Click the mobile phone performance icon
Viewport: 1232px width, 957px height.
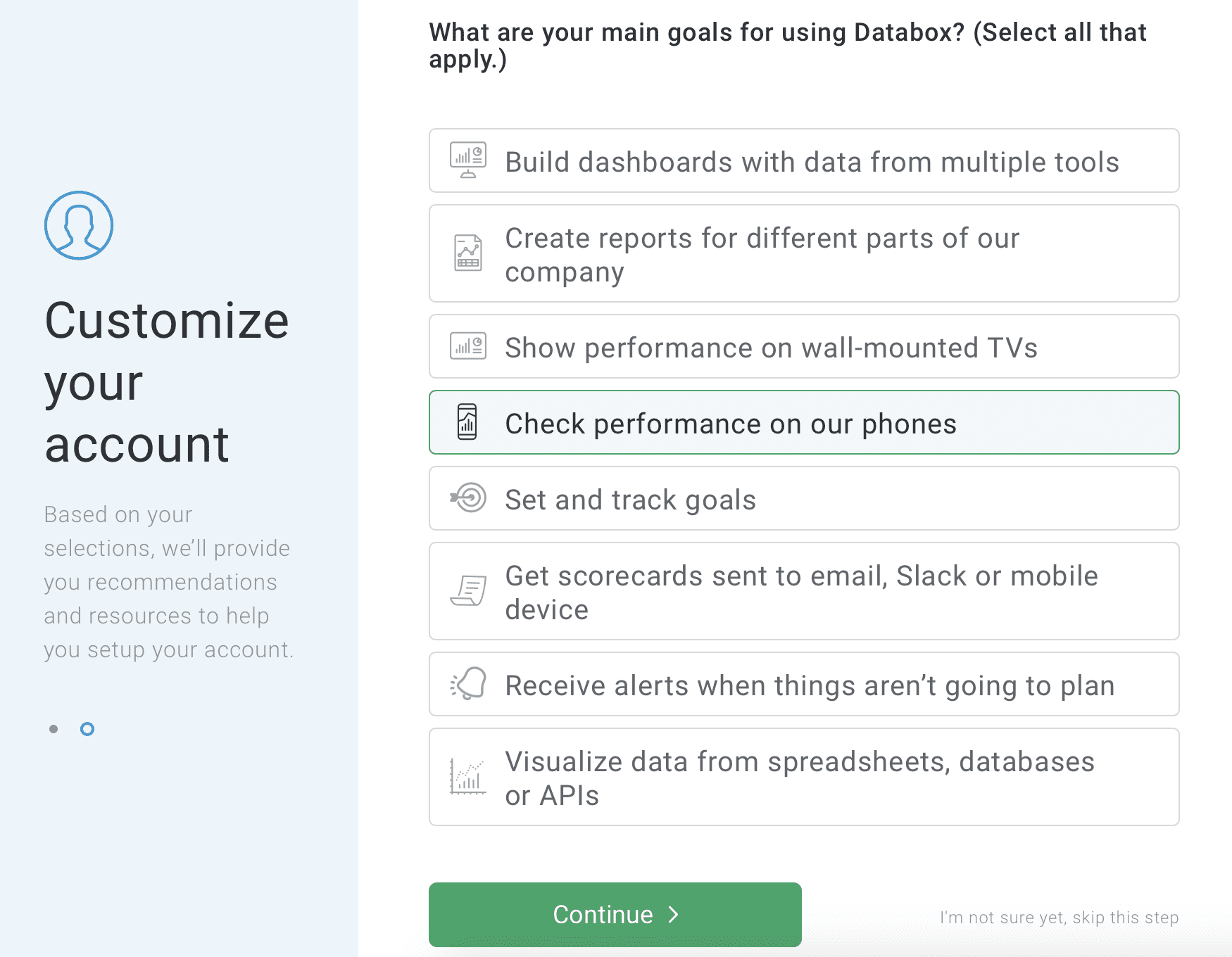point(467,422)
